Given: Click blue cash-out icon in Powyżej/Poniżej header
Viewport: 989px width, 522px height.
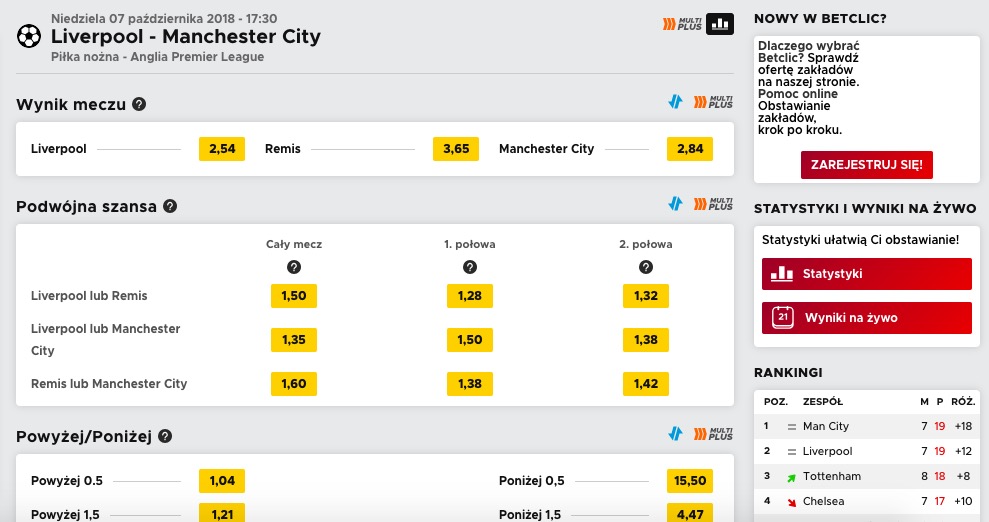Looking at the screenshot, I should click(x=676, y=433).
